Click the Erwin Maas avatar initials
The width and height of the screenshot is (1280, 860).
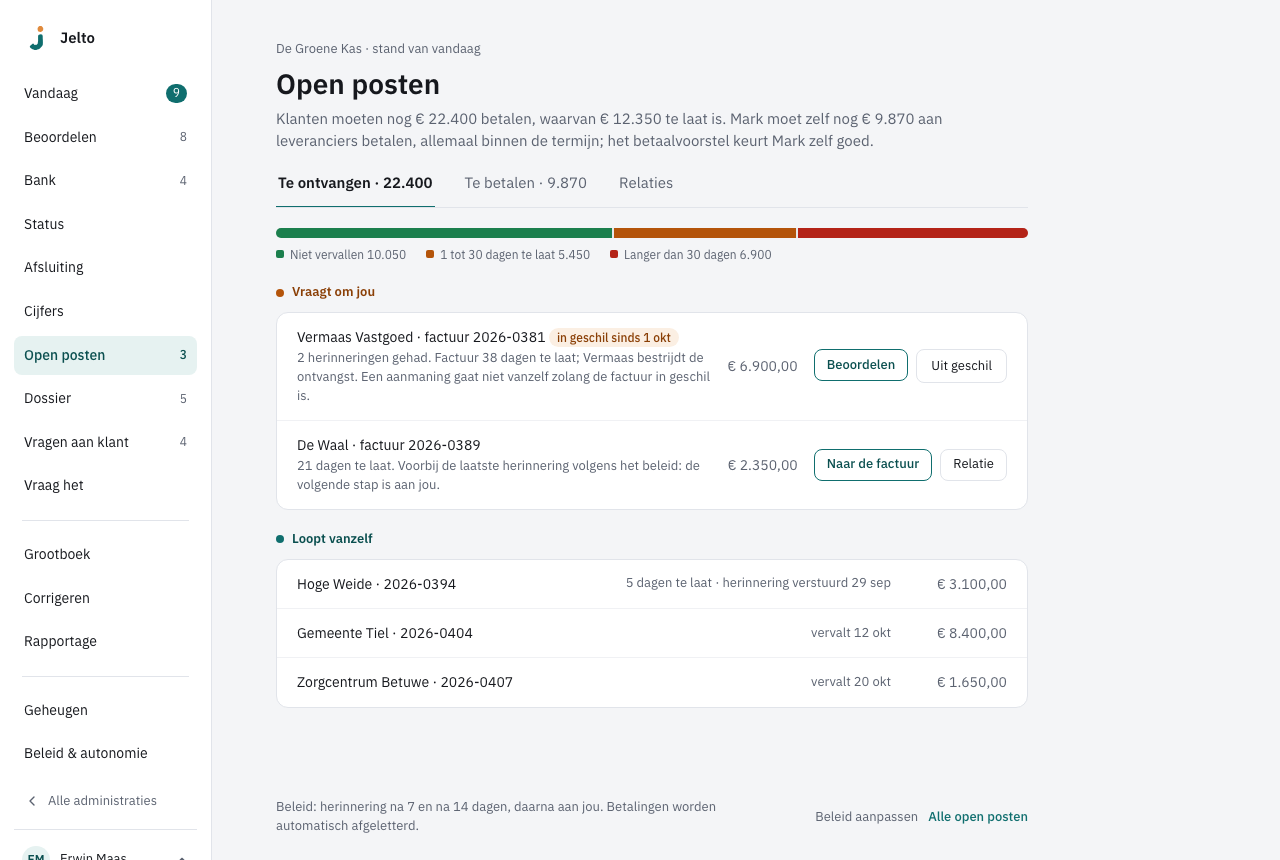(36, 856)
